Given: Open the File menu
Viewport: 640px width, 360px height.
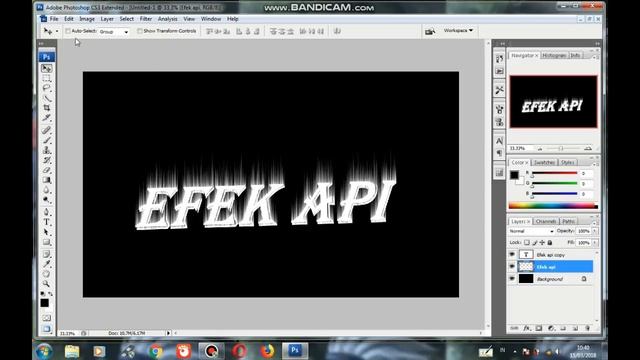Looking at the screenshot, I should 54,19.
